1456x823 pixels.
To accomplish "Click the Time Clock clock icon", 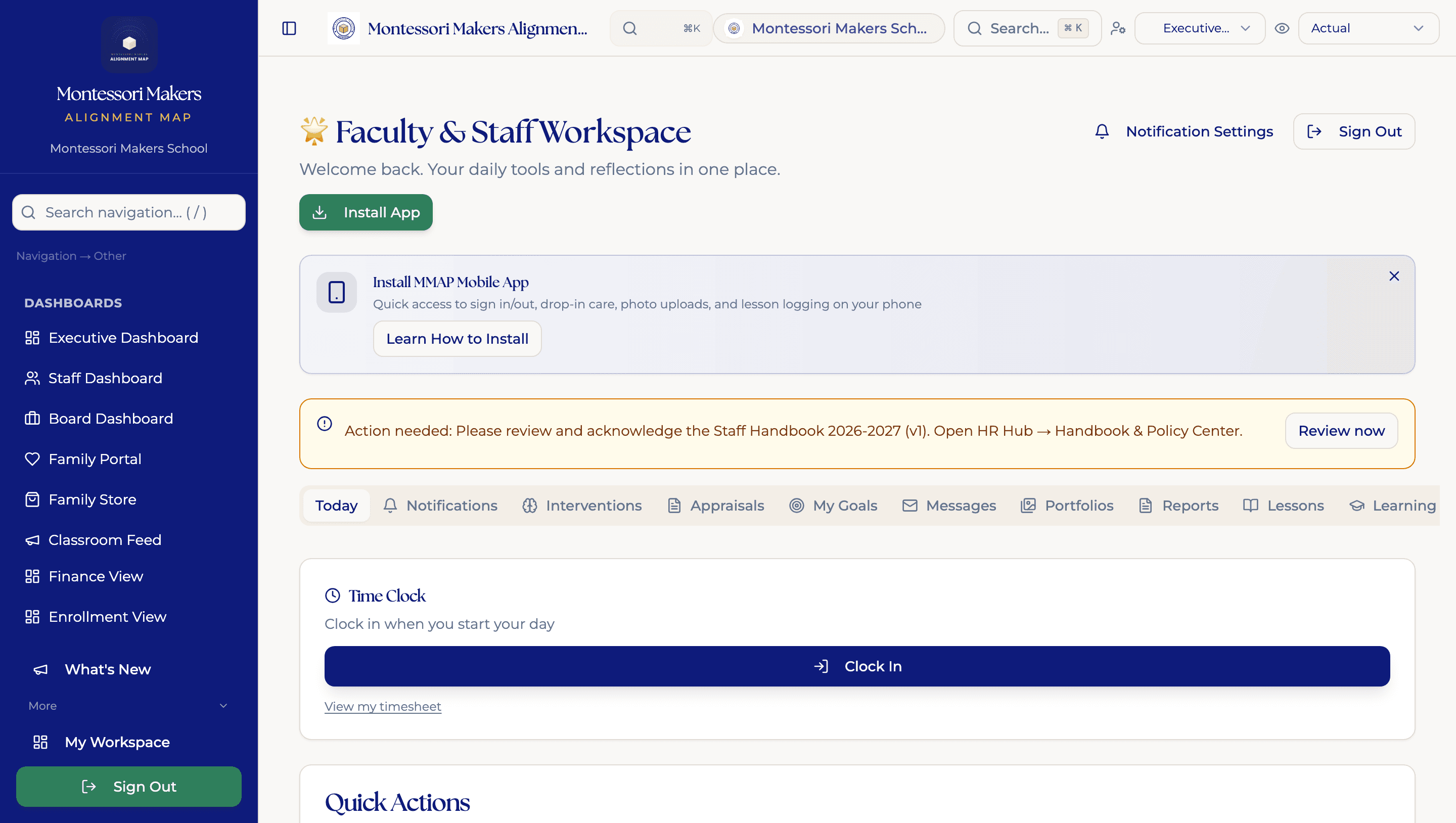I will [x=333, y=595].
